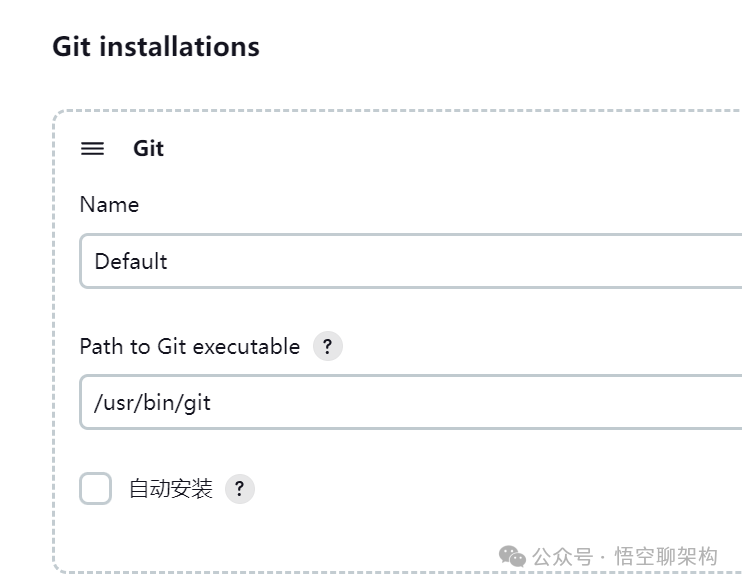This screenshot has width=742, height=587.
Task: Click the drag handle beside Git
Action: point(92,149)
